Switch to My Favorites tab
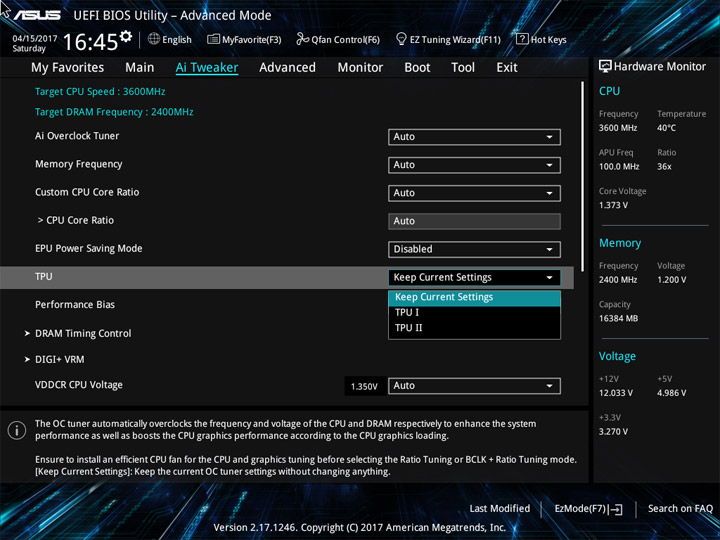This screenshot has width=720, height=540. [68, 68]
